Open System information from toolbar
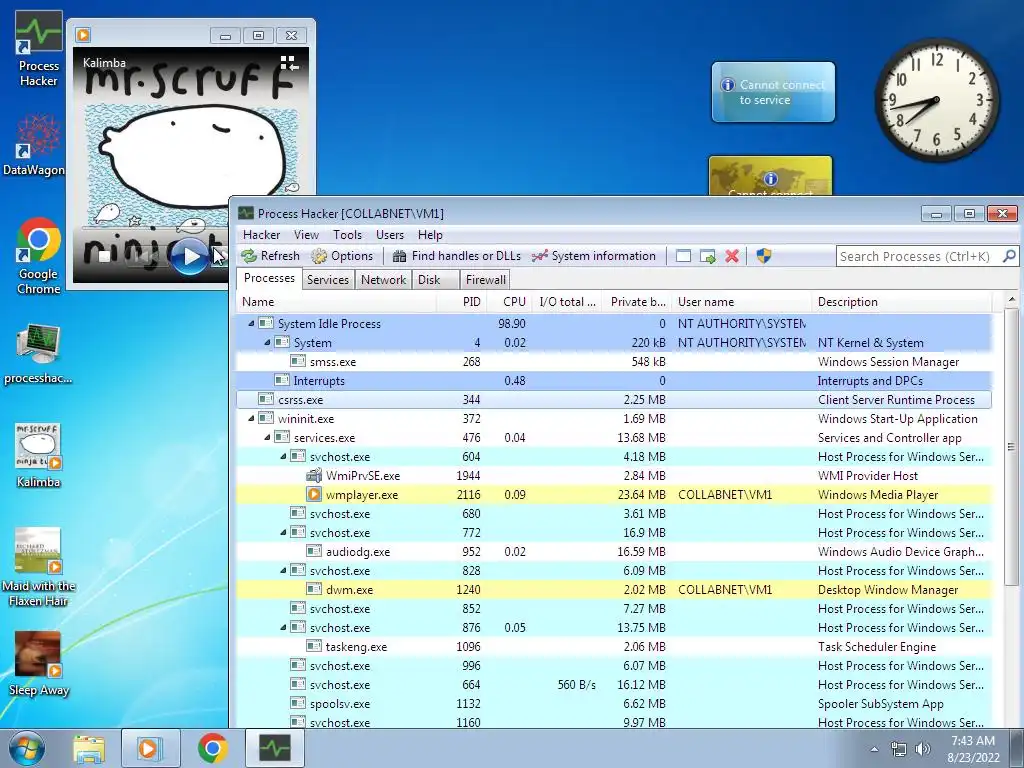This screenshot has width=1024, height=768. 594,256
